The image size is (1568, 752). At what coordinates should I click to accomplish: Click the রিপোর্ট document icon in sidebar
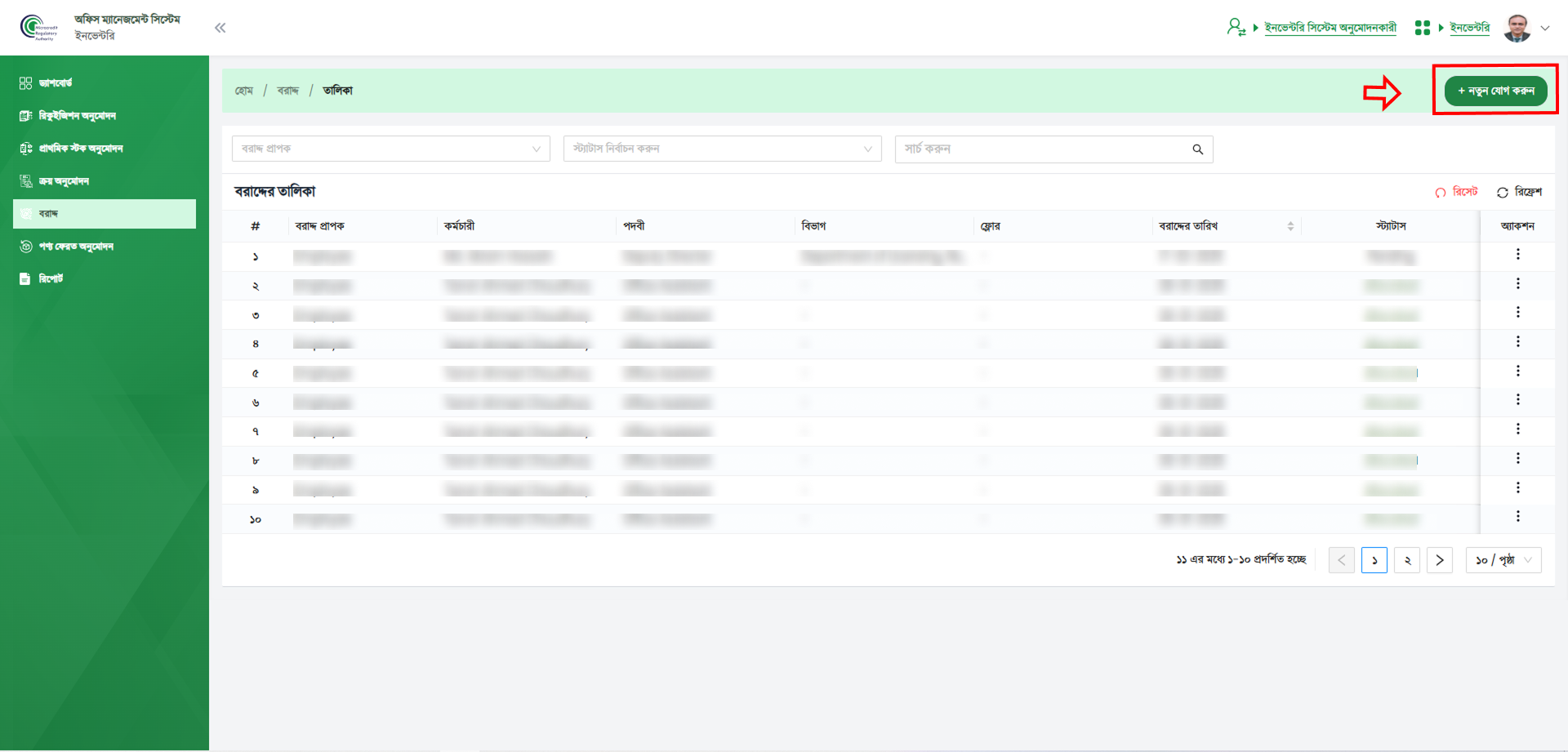[25, 279]
